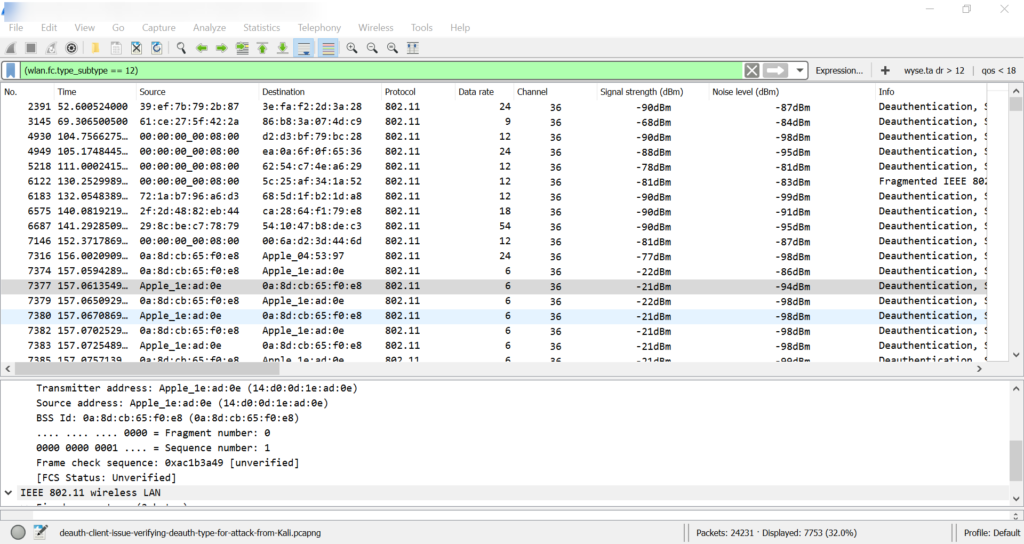Click inside the display filter field
This screenshot has width=1024, height=544.
(380, 71)
